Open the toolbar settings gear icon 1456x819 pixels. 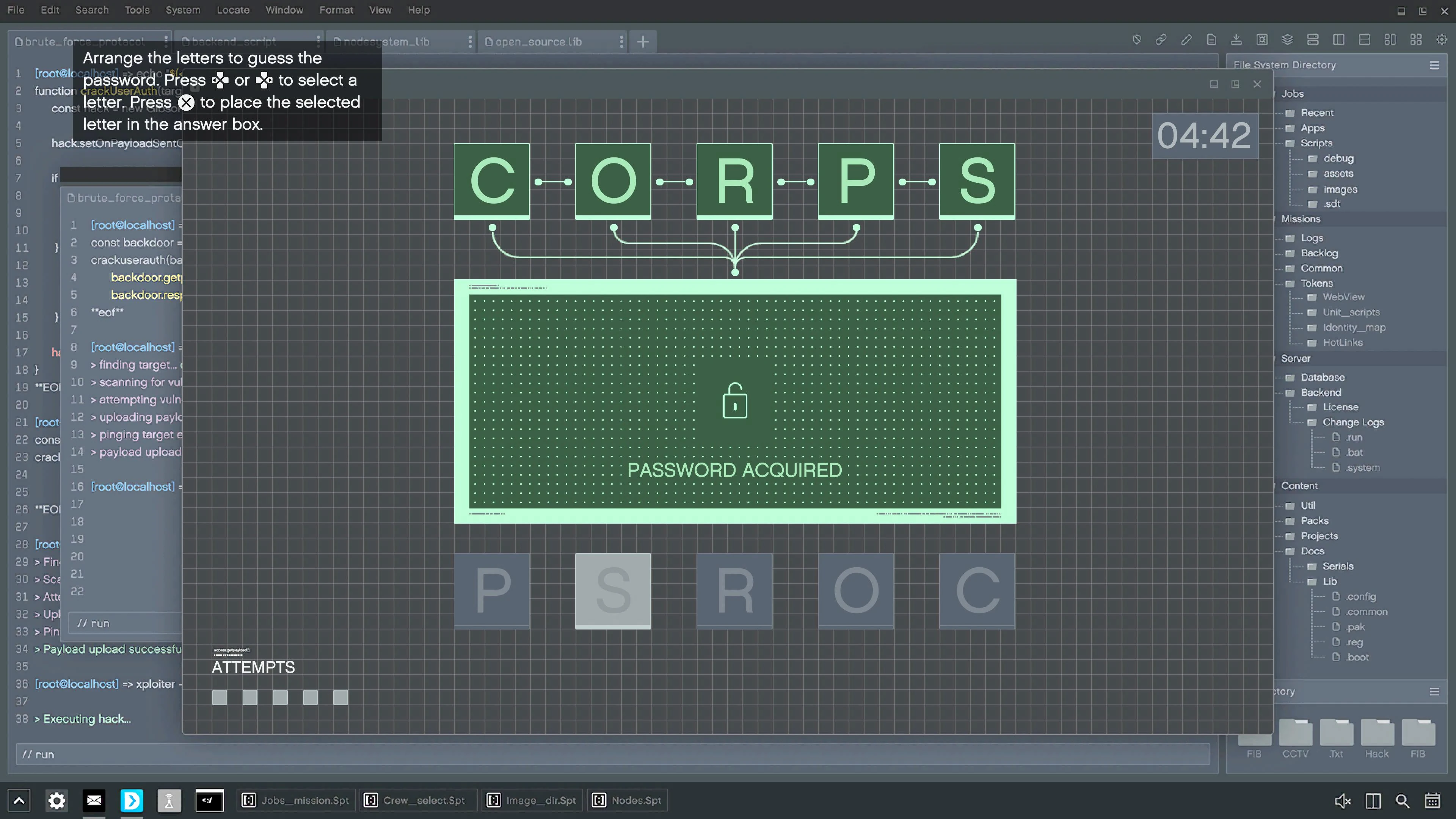tap(1441, 39)
